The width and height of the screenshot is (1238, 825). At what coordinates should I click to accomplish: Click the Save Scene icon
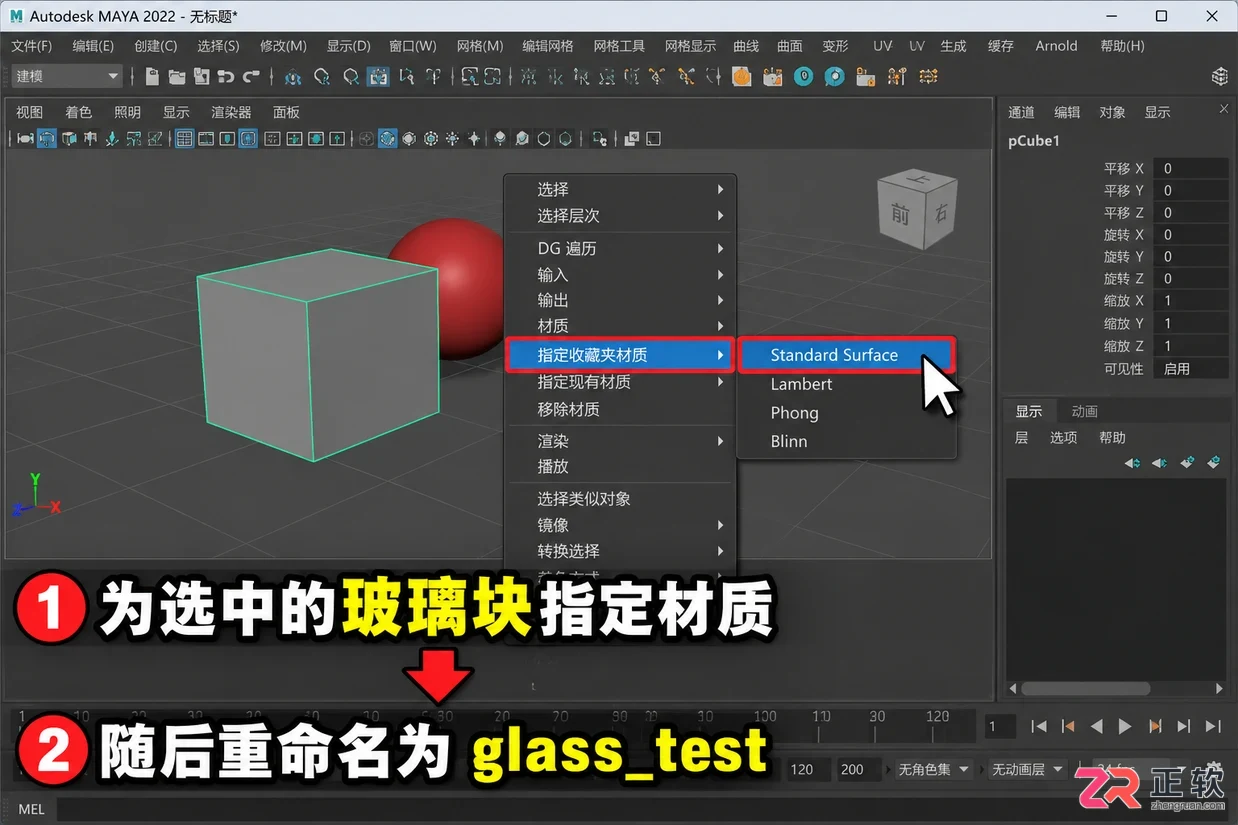[201, 77]
